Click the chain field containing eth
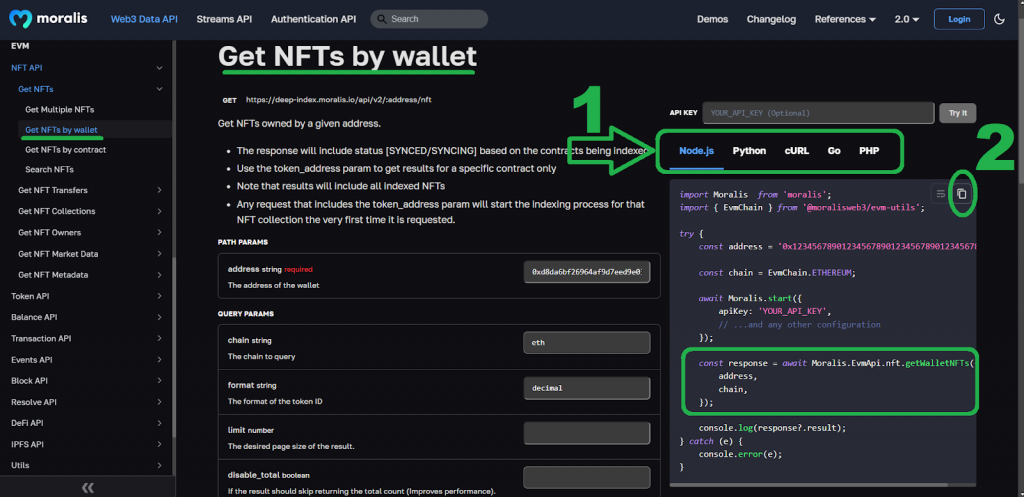The height and width of the screenshot is (497, 1024). coord(587,343)
